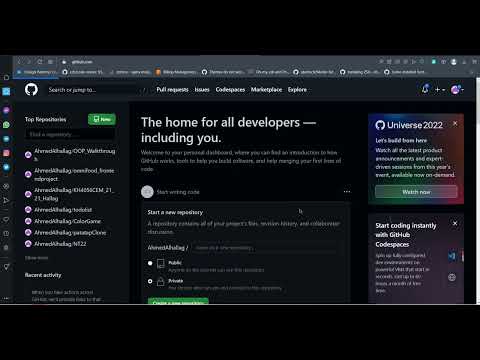Select the Private repository radio button
The width and height of the screenshot is (480, 360).
tap(150, 281)
